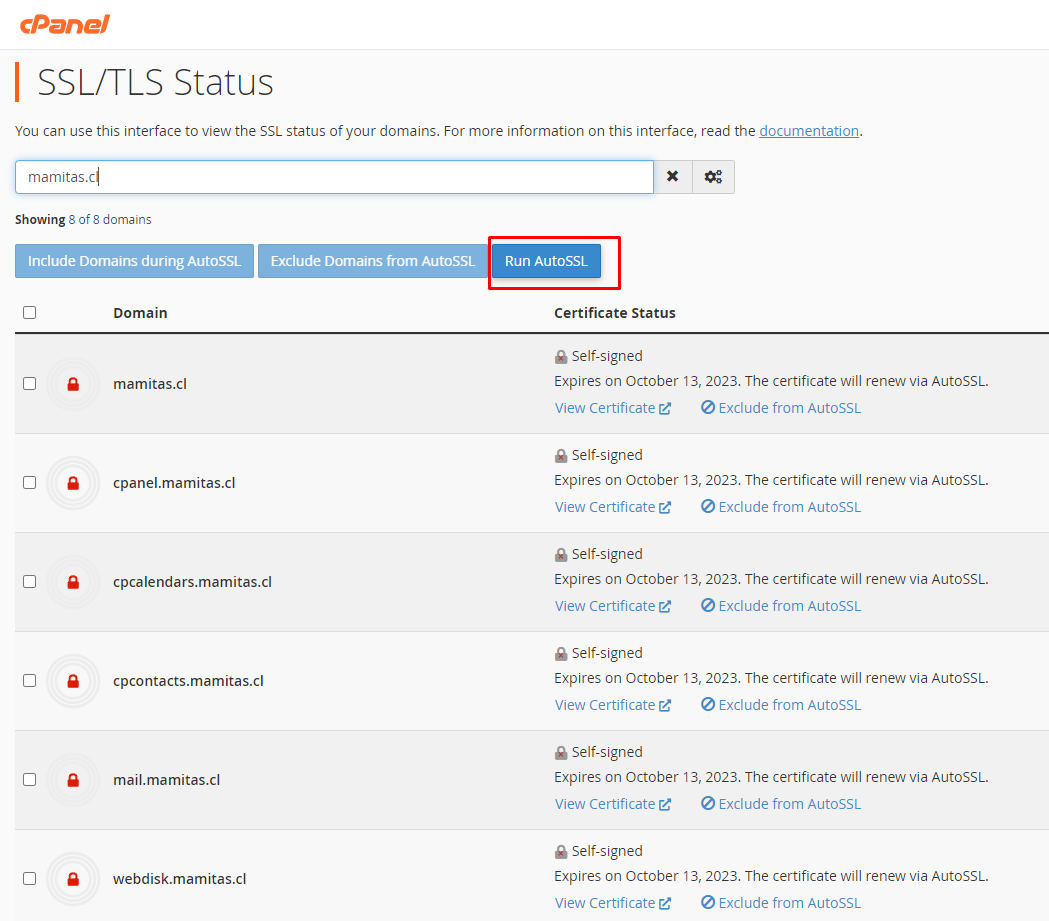Click the cPanel logo
The image size is (1049, 921).
(x=64, y=25)
